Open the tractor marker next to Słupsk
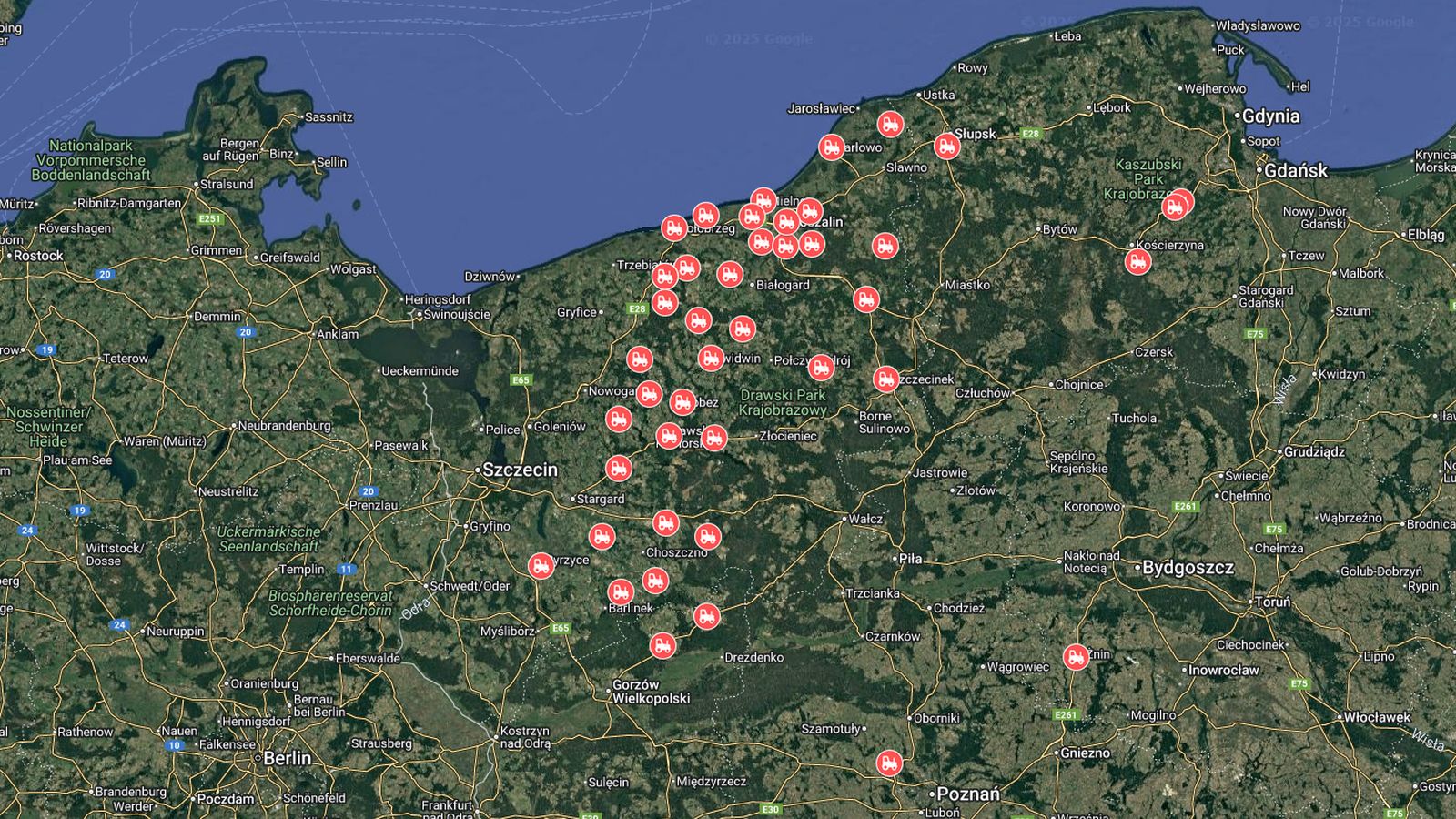The image size is (1456, 819). pyautogui.click(x=946, y=146)
